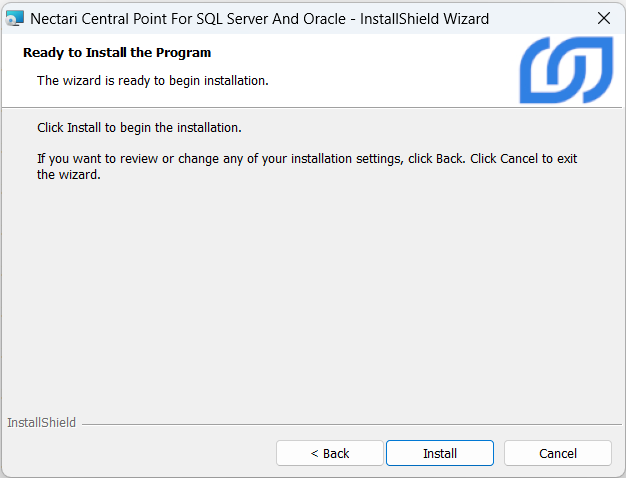Click the InstallShield label at bottom left

coord(42,423)
